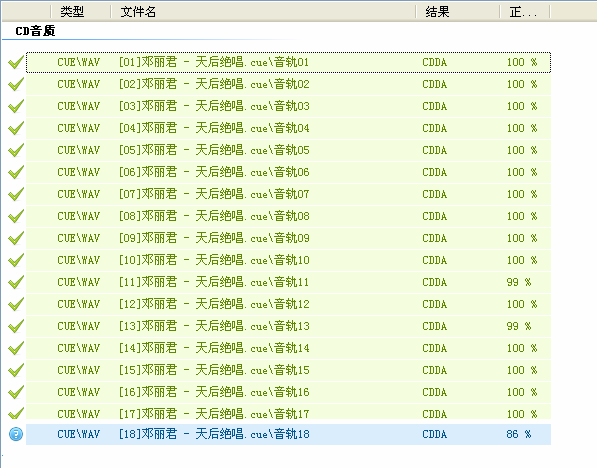The height and width of the screenshot is (468, 597).
Task: Select file name [11]邓丽君 - 天后絶唱.cue\音軌11
Action: click(214, 283)
